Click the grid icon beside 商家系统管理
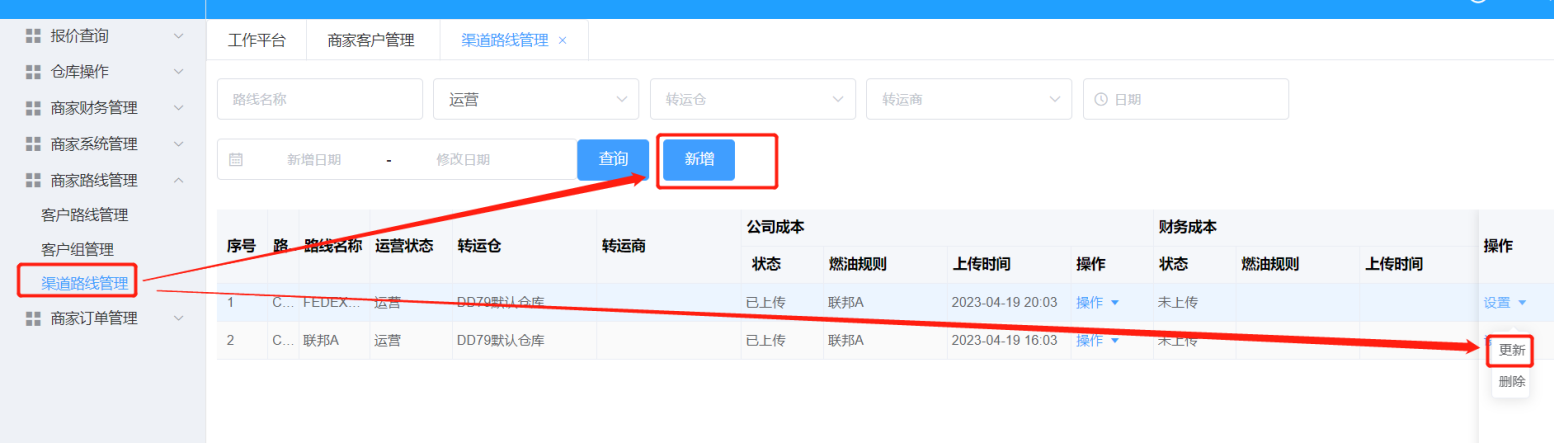 pos(33,144)
